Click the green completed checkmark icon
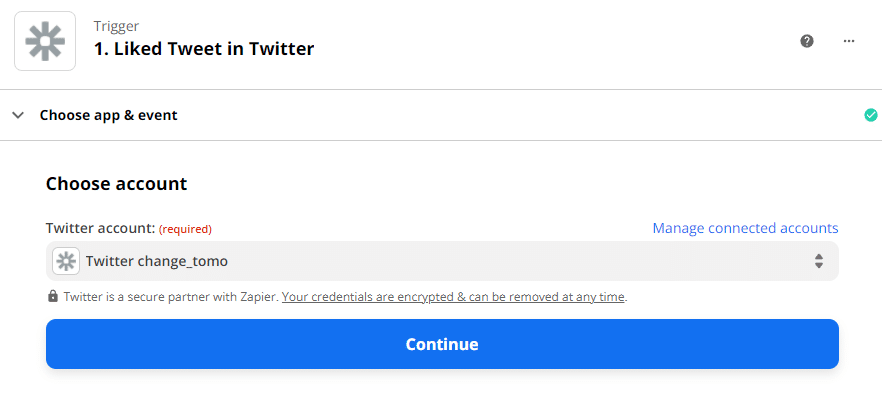882x411 pixels. 871,115
